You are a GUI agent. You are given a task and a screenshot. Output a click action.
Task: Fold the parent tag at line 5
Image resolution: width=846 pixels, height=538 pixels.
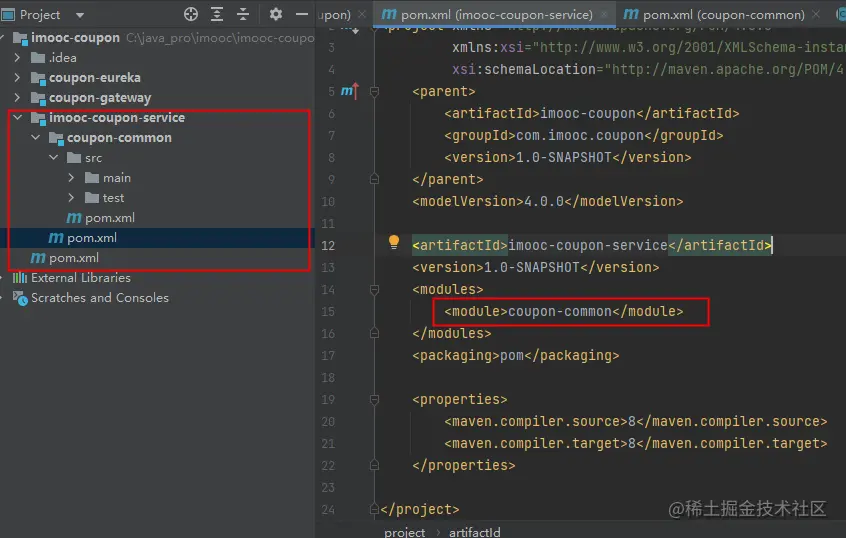(374, 91)
